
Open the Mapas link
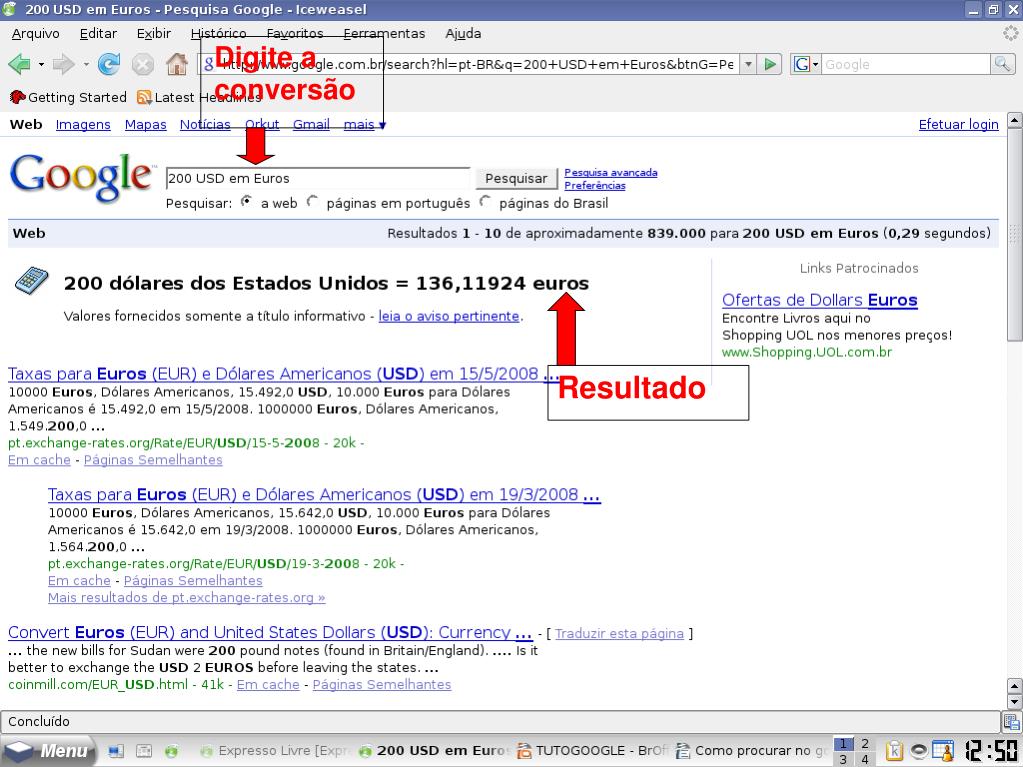tap(145, 125)
